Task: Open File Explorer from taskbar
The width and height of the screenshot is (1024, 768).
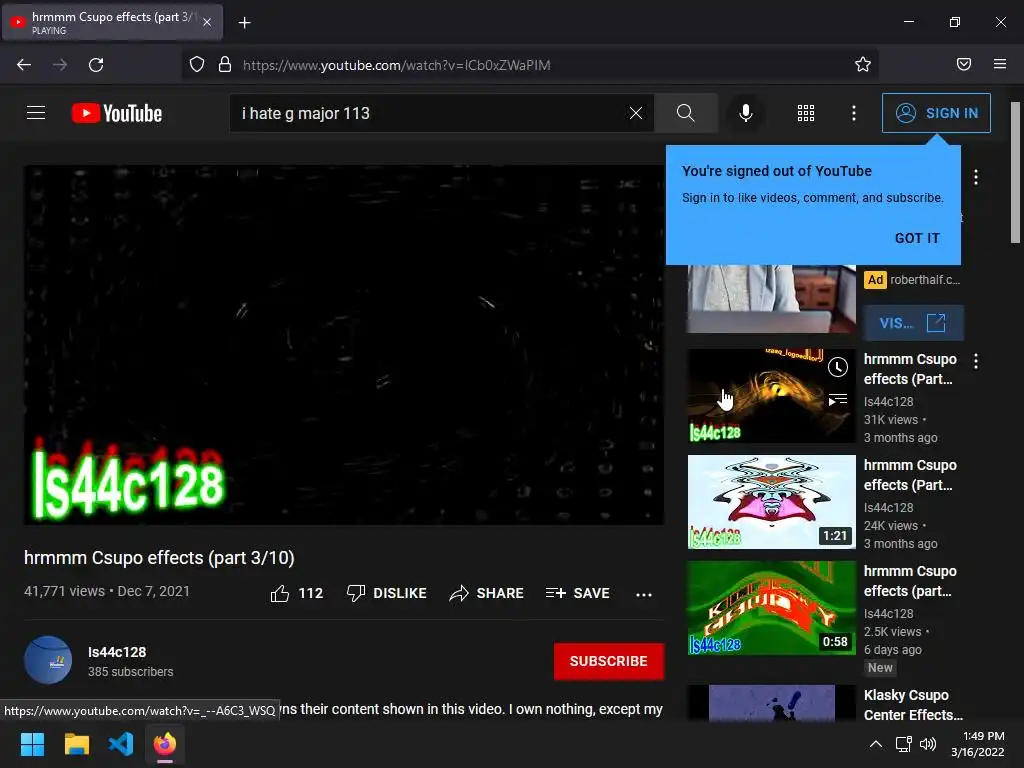Action: coord(76,744)
